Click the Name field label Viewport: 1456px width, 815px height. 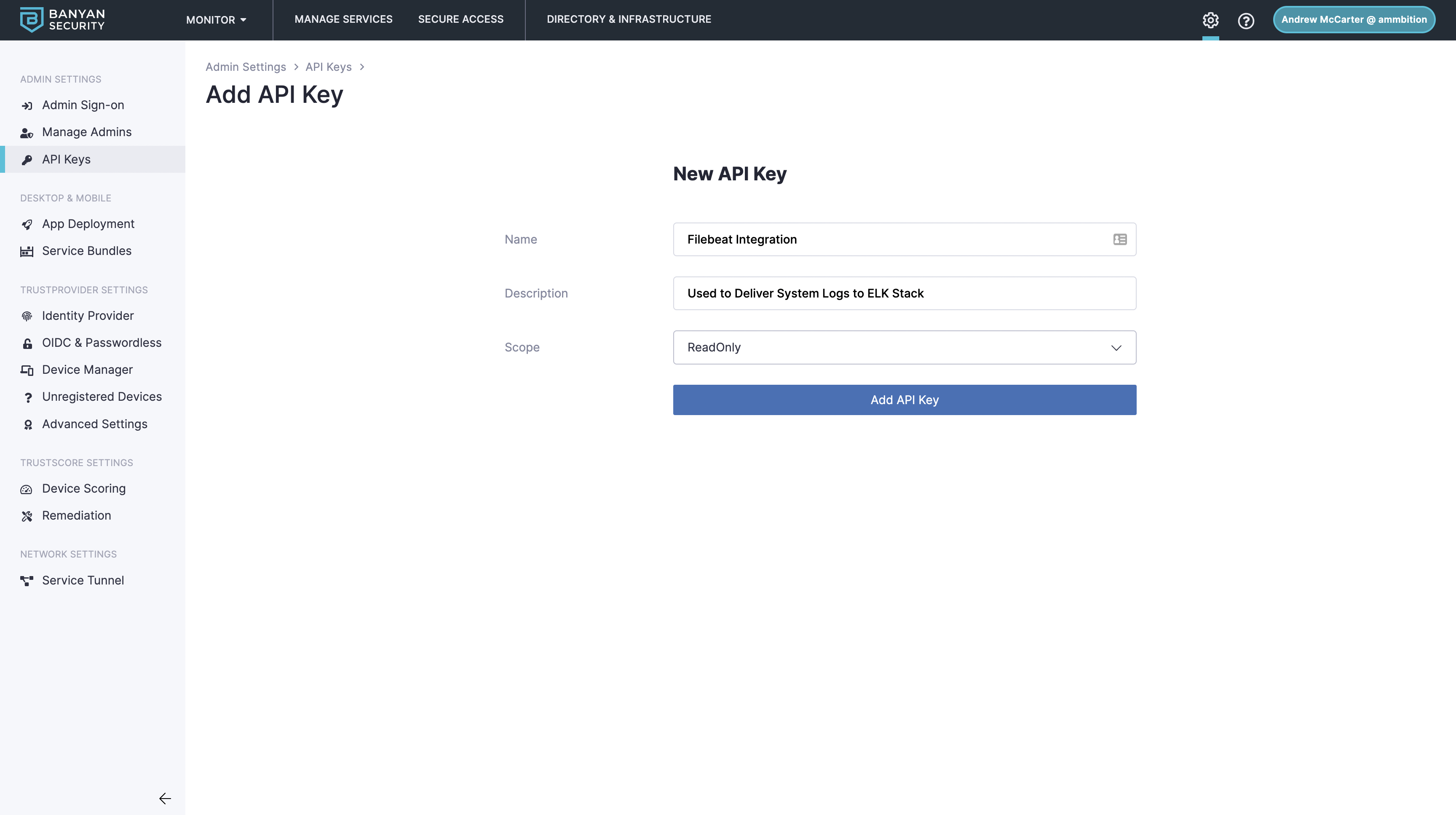(521, 239)
